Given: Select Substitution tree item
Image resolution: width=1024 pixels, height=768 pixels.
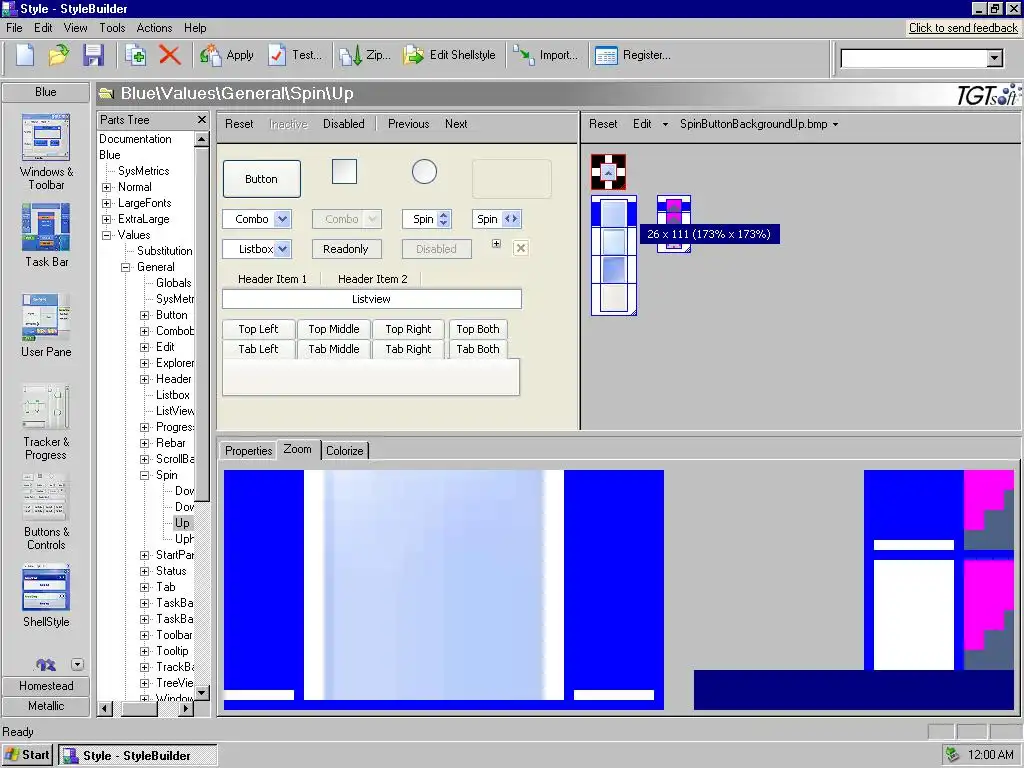Looking at the screenshot, I should (x=165, y=251).
